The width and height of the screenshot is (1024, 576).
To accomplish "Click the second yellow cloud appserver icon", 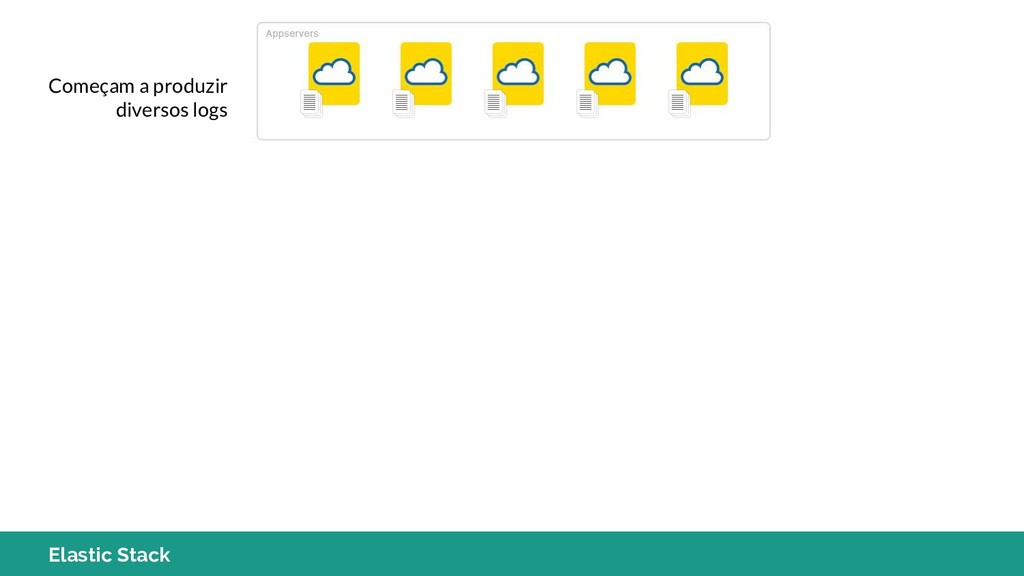I will (426, 73).
